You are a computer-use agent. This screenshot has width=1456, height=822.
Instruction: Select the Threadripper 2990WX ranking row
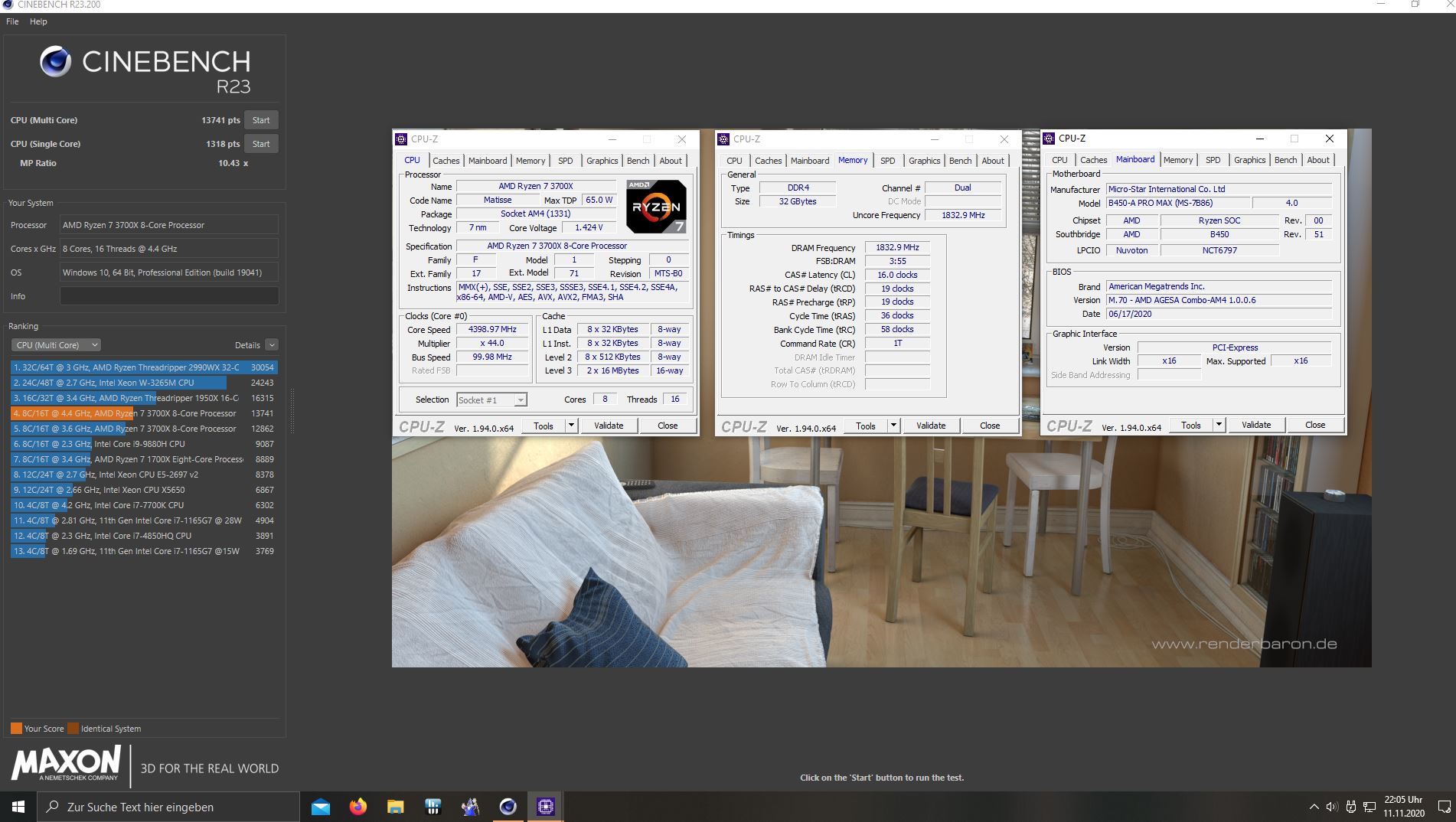(x=144, y=367)
